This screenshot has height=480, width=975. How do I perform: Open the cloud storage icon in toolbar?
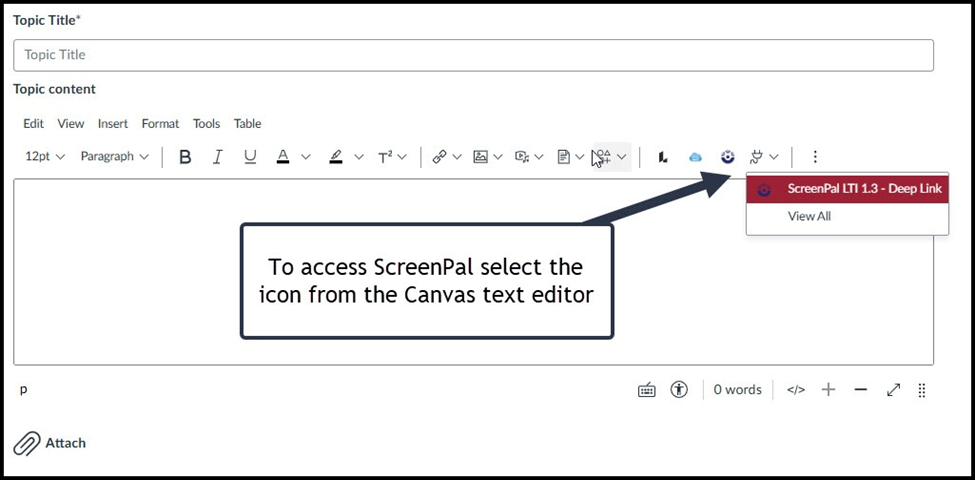click(695, 157)
